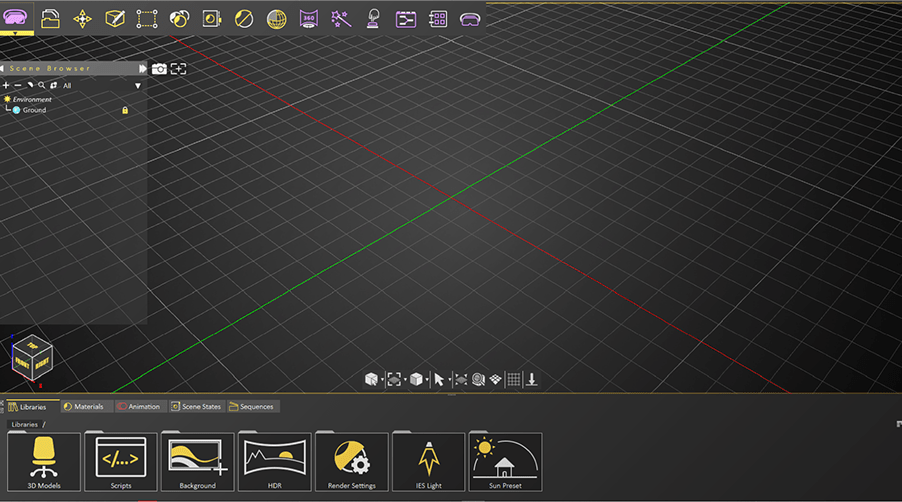Open the cube with pencil modeling tool
This screenshot has height=502, width=902.
pyautogui.click(x=115, y=19)
